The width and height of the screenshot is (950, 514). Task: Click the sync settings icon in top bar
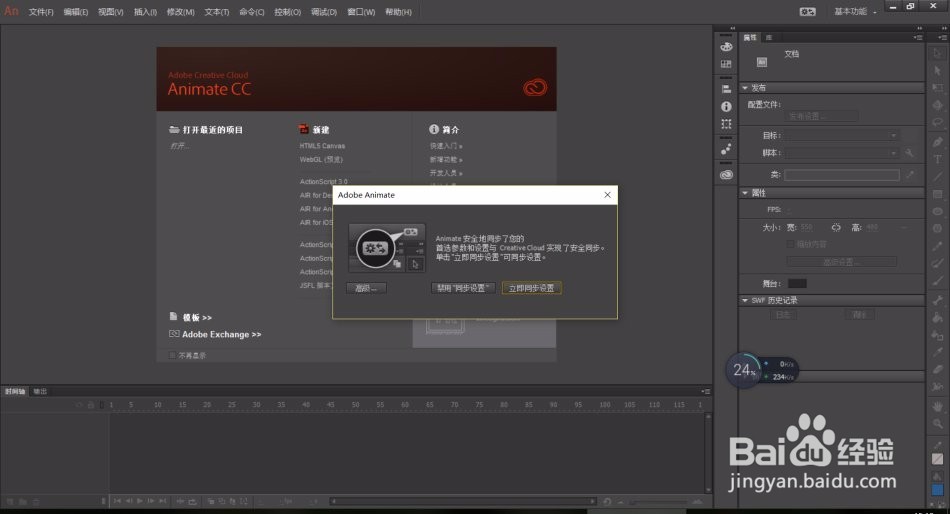807,12
